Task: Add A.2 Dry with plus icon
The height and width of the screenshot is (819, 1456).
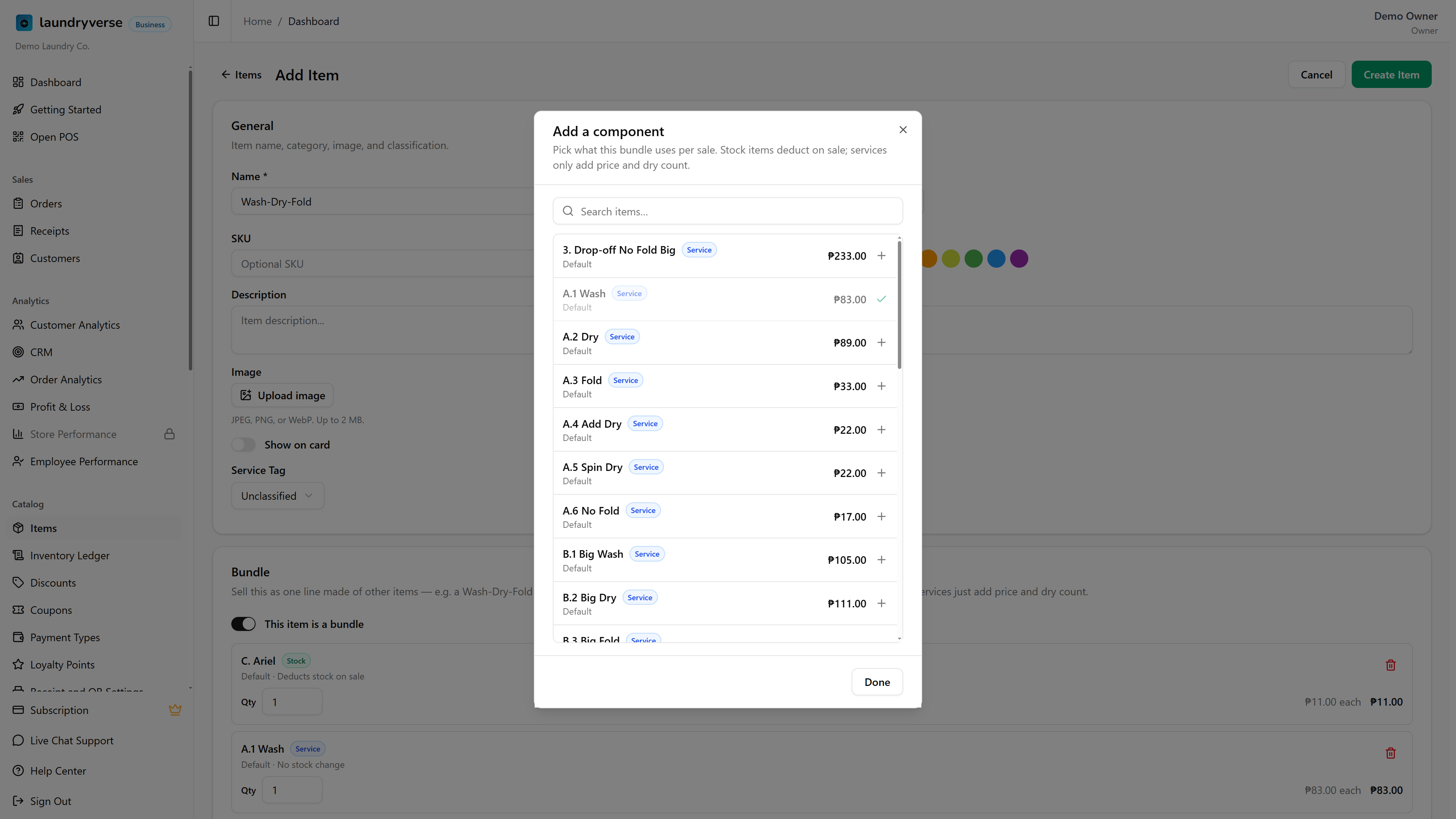Action: [881, 342]
